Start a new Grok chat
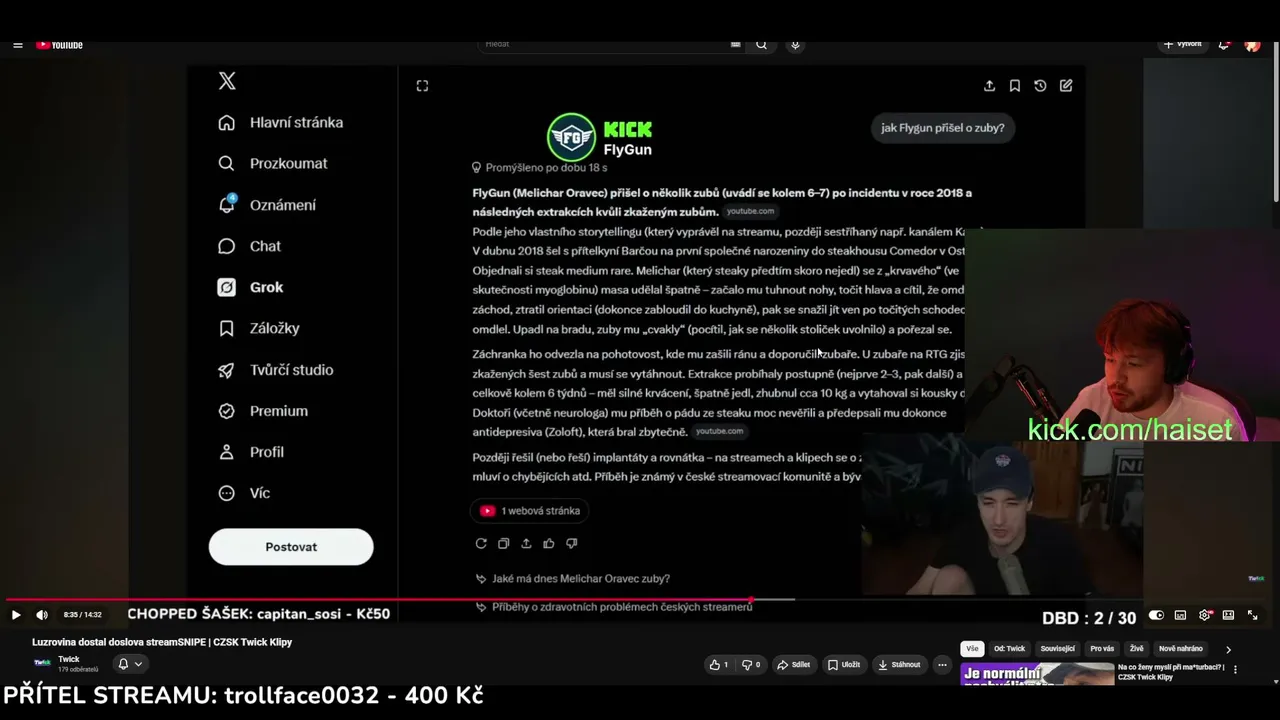 click(1066, 86)
